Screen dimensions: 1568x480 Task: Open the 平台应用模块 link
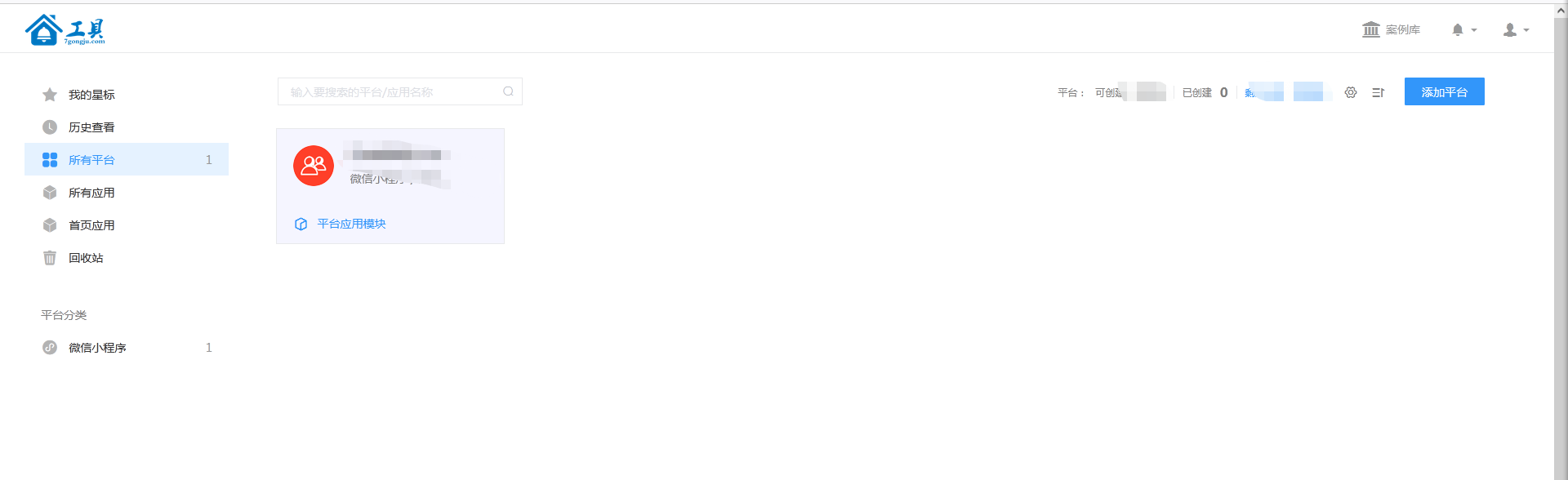point(351,224)
